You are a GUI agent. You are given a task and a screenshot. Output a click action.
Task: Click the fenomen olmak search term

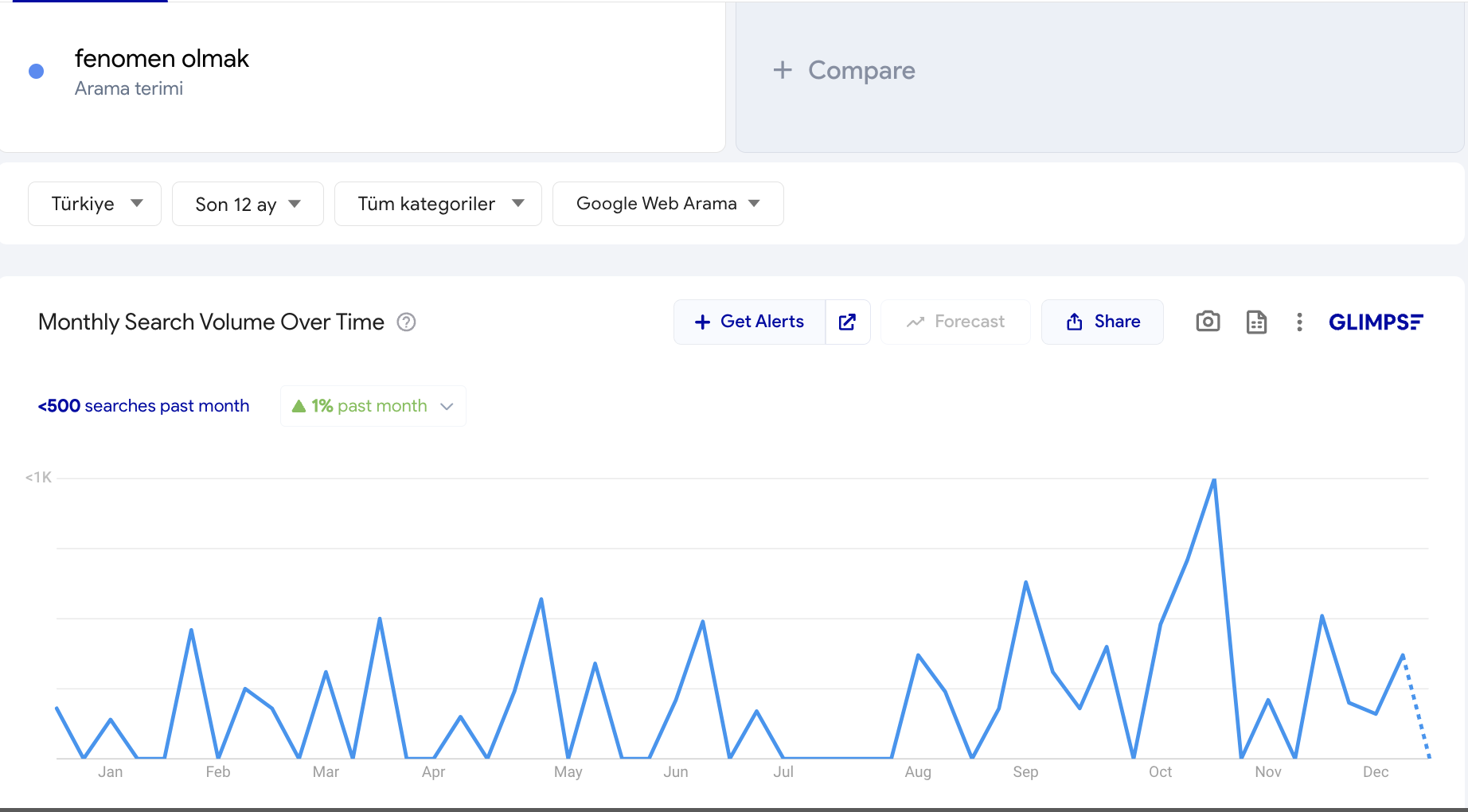pos(162,59)
